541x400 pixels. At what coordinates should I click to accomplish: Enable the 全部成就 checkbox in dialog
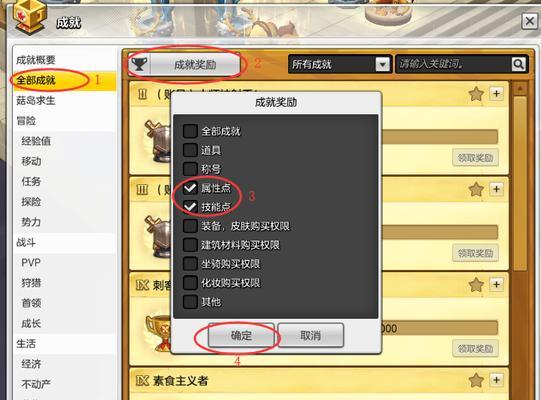190,131
